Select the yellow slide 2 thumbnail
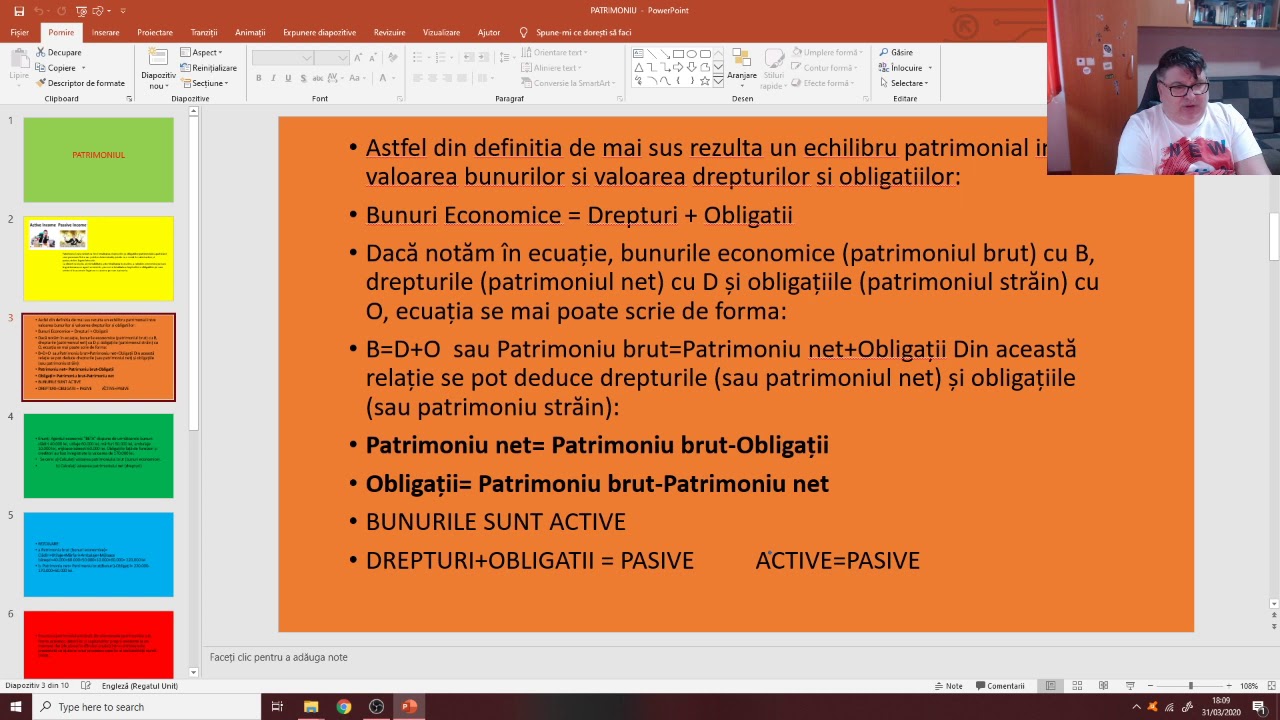 pyautogui.click(x=98, y=258)
